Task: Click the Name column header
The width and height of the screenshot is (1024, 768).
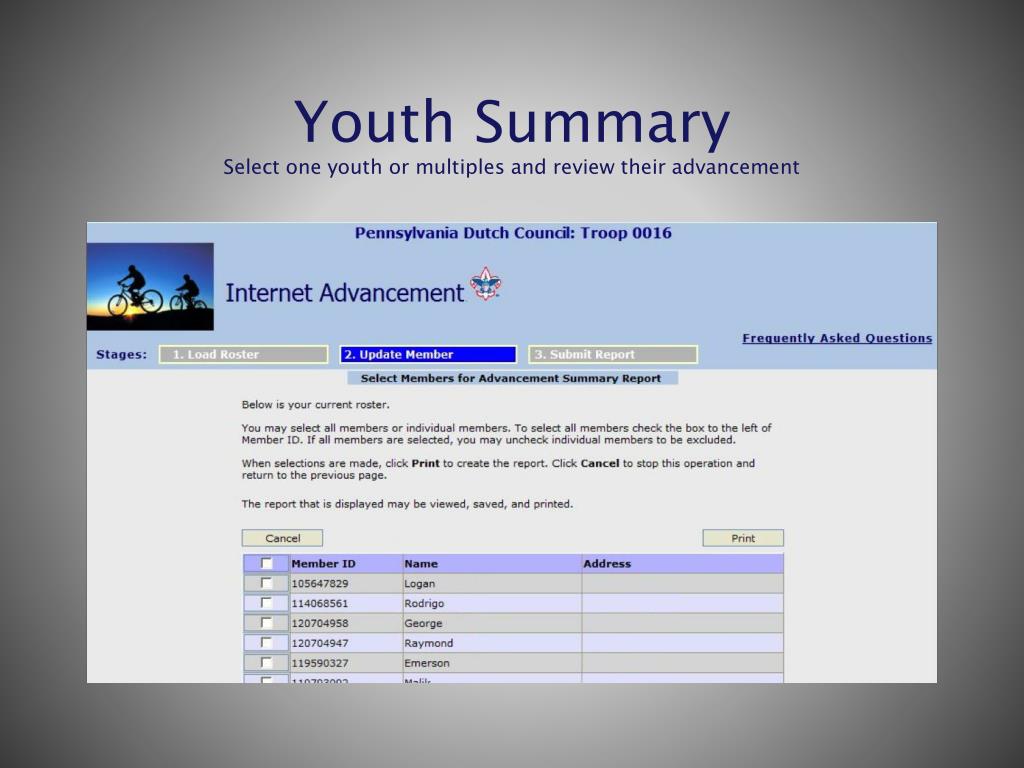Action: tap(421, 564)
